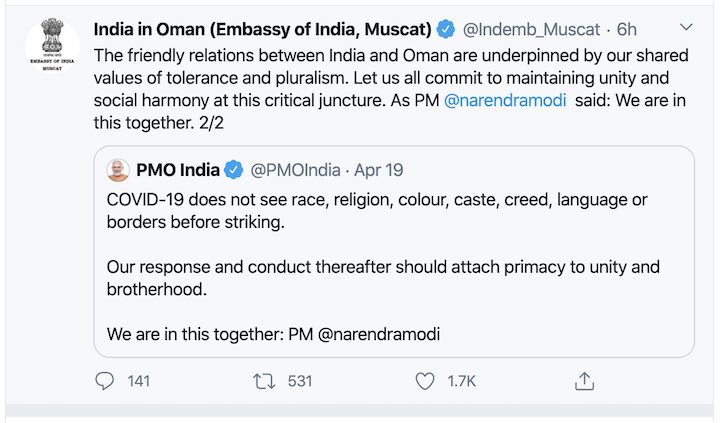Screen dimensions: 720x423
Task: Click the 1.7K likes count
Action: tap(461, 381)
